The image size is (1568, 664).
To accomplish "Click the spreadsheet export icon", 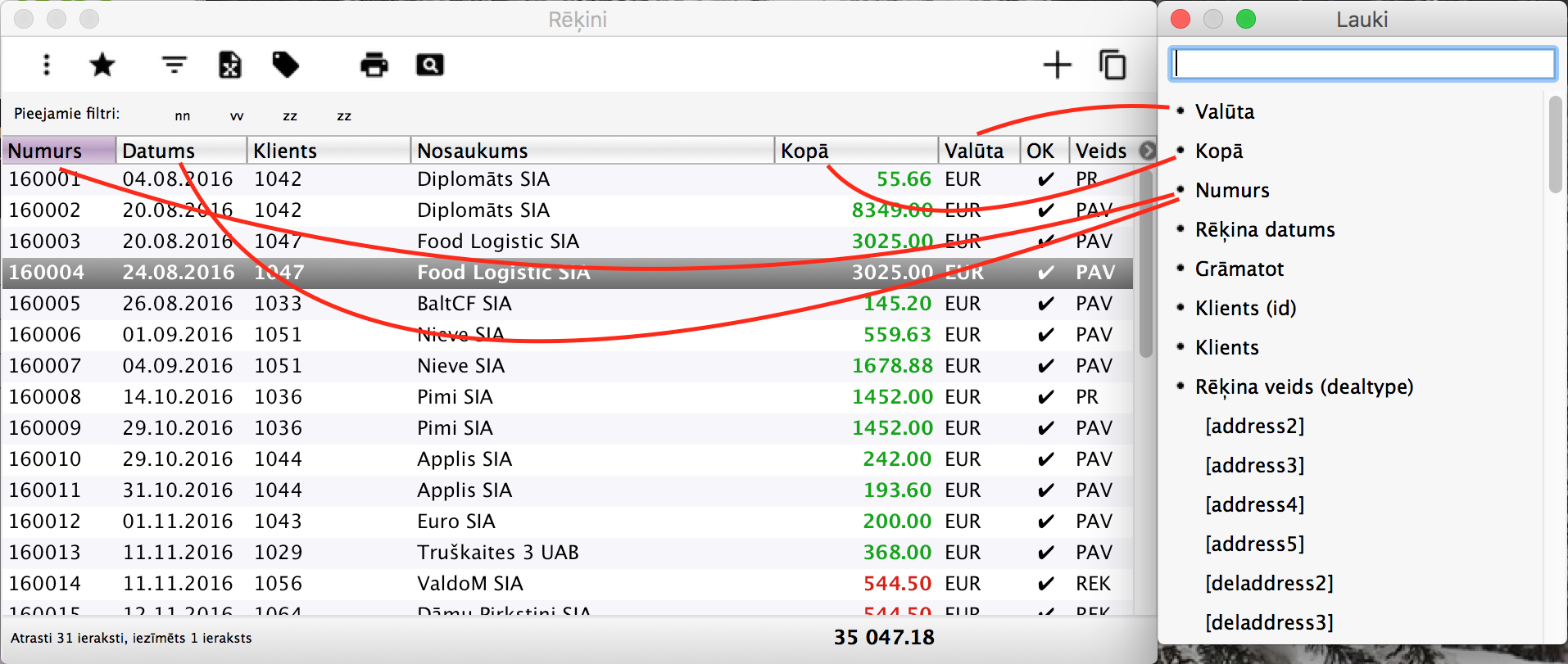I will (230, 65).
